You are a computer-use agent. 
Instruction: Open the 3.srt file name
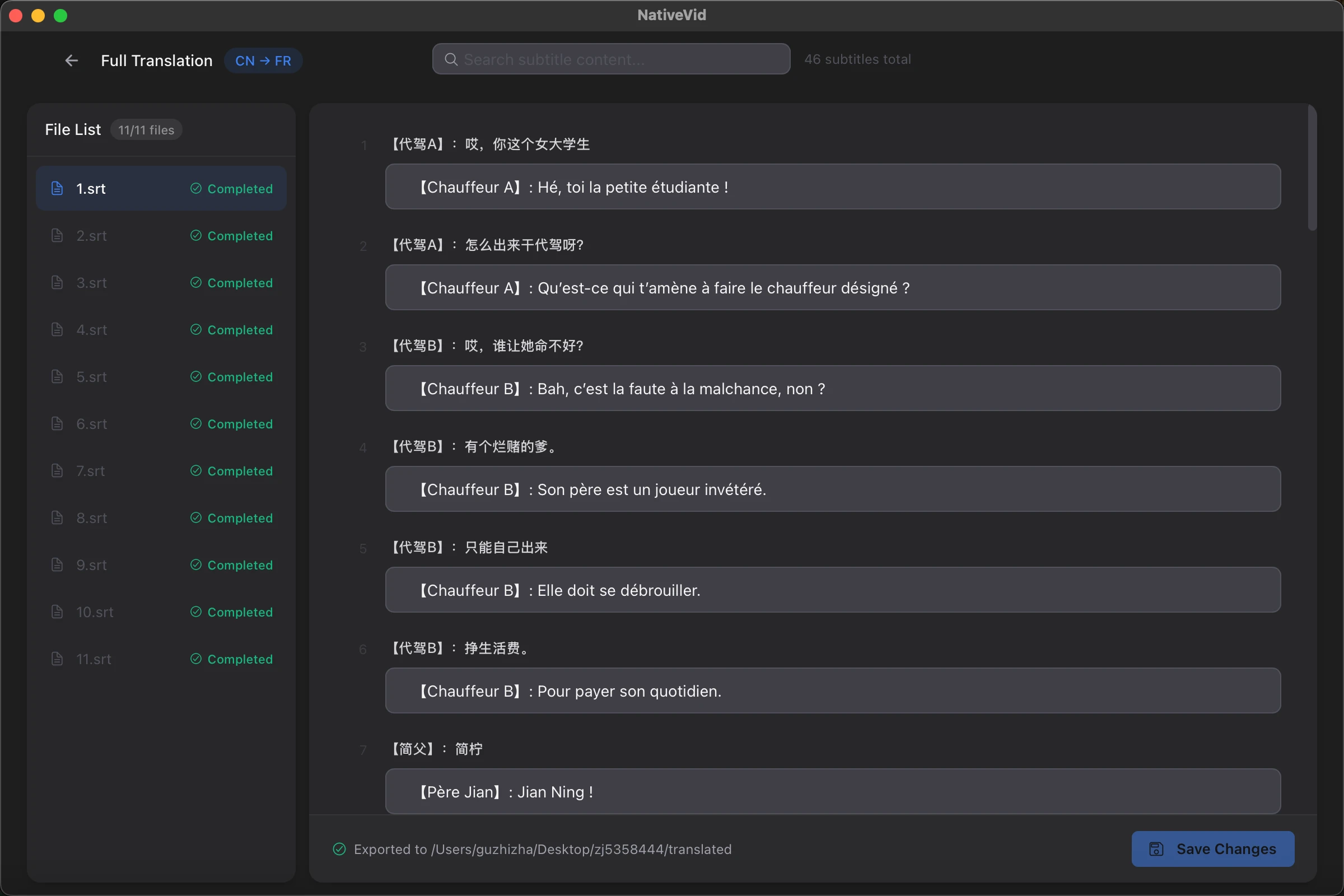click(x=91, y=282)
